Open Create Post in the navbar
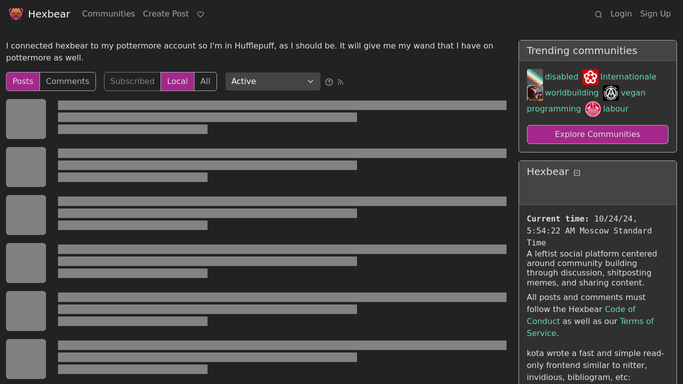This screenshot has width=683, height=384. pyautogui.click(x=166, y=14)
